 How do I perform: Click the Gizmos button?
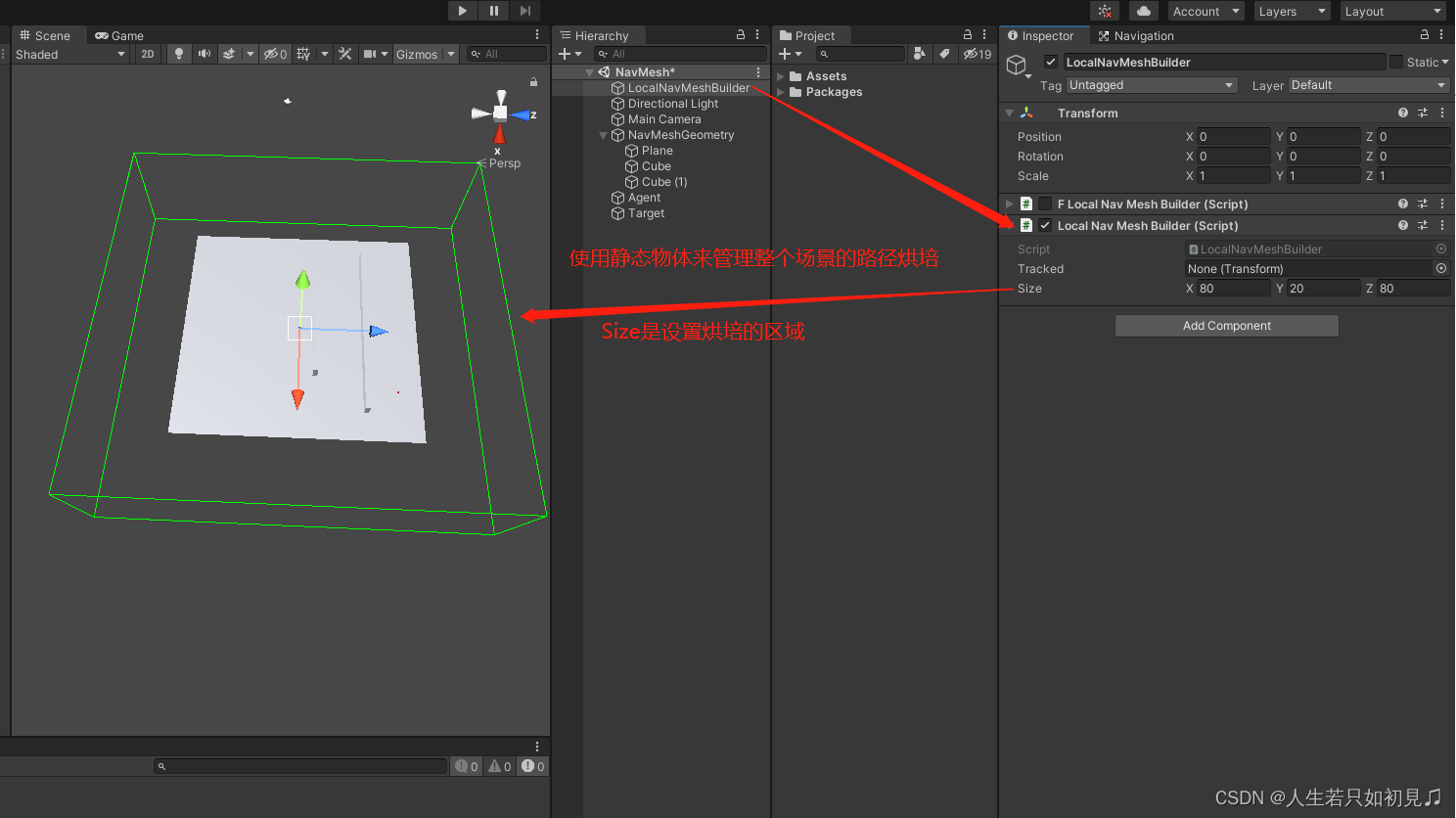point(419,54)
